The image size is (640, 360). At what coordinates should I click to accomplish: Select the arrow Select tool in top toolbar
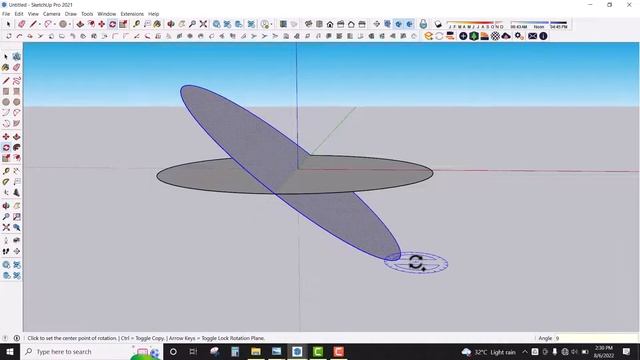[8, 24]
